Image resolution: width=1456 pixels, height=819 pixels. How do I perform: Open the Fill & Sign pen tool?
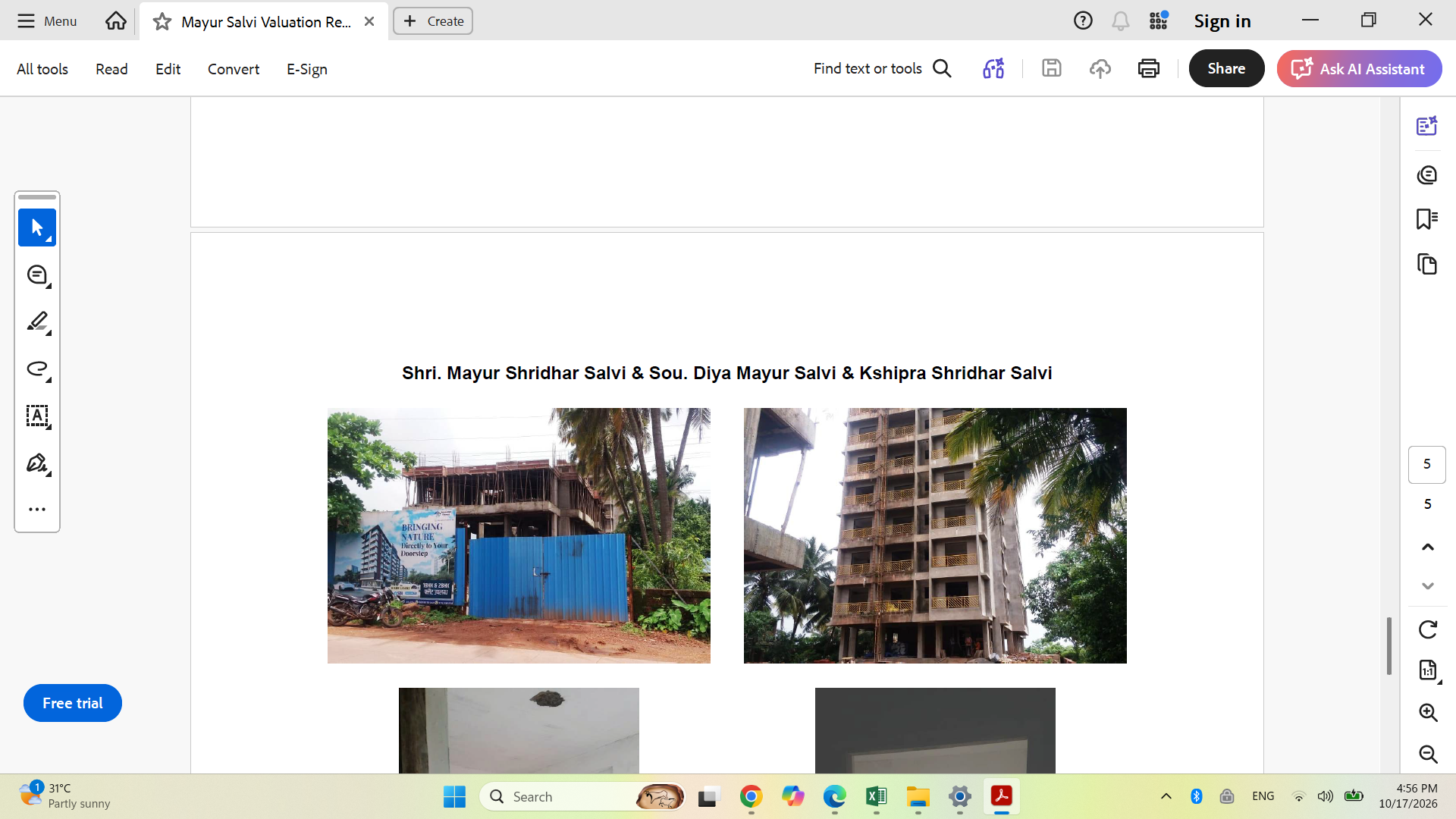[x=37, y=463]
